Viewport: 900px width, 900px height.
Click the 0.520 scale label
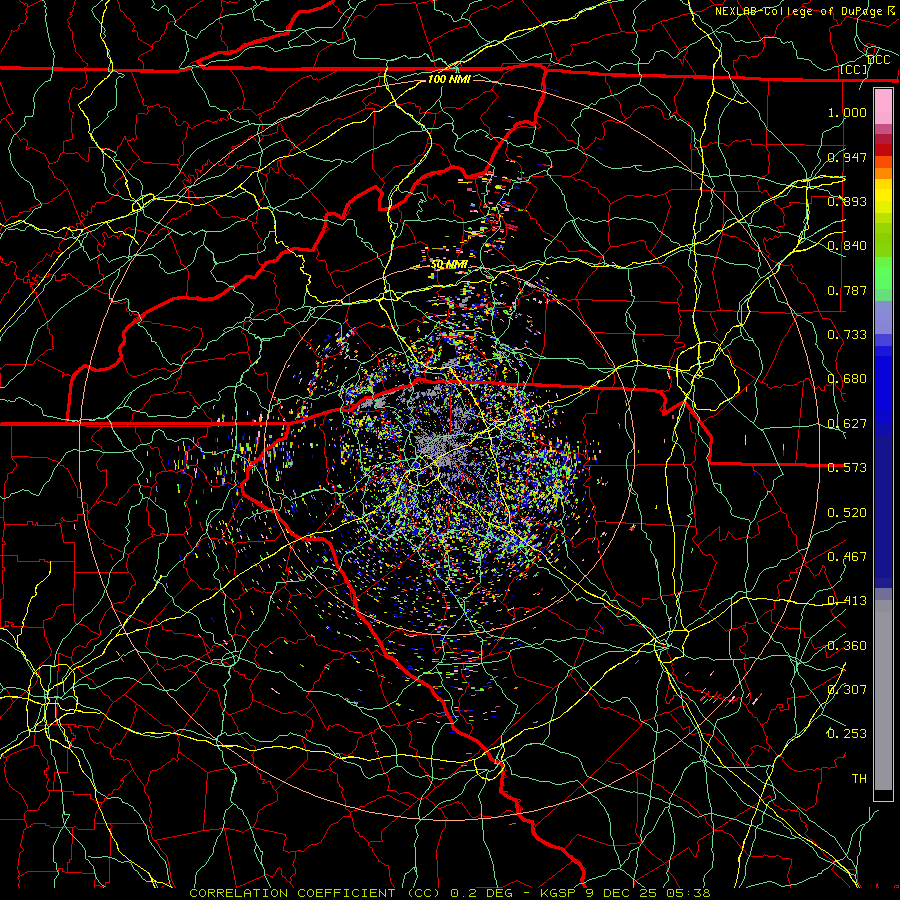[847, 513]
